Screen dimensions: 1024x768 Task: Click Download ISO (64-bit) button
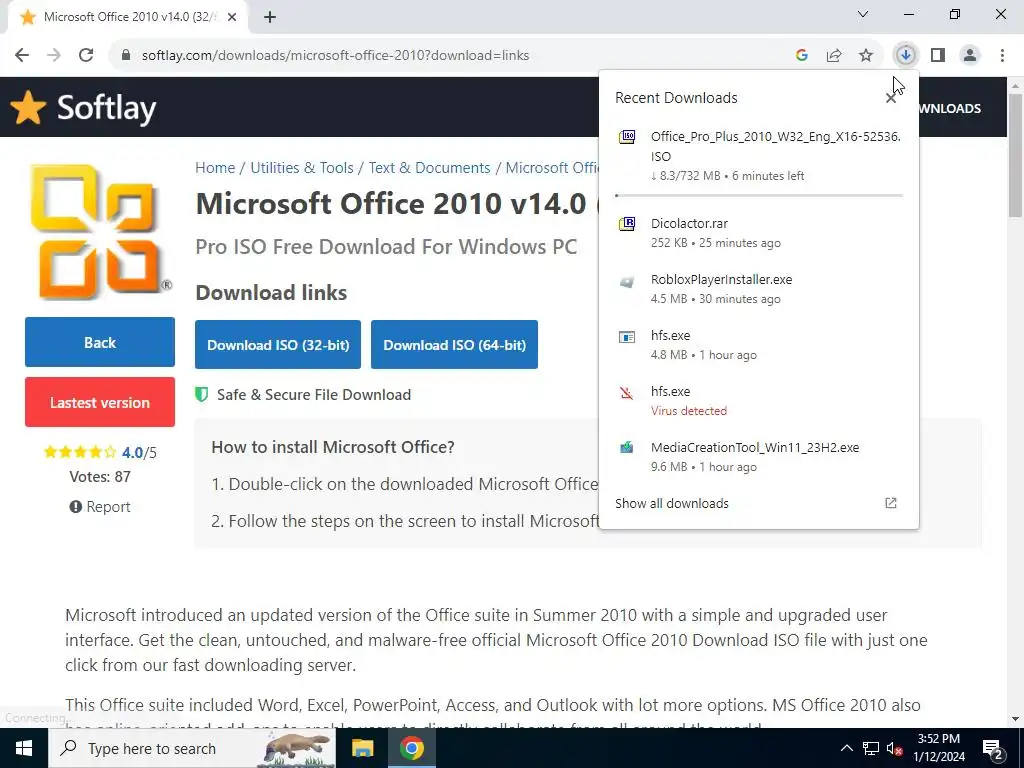click(x=455, y=345)
